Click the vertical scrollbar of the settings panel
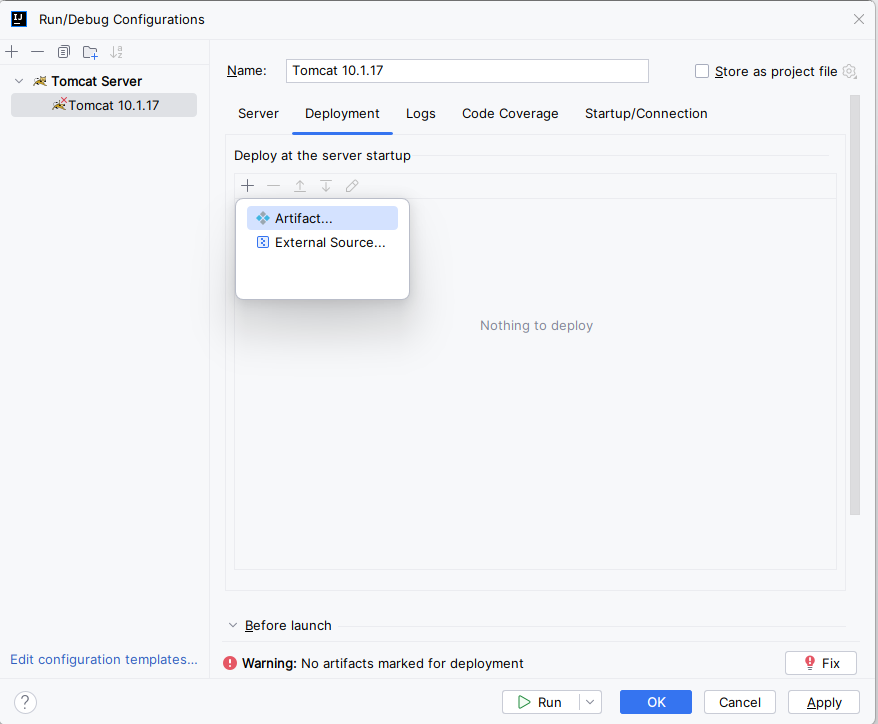The height and width of the screenshot is (724, 878). tap(854, 305)
